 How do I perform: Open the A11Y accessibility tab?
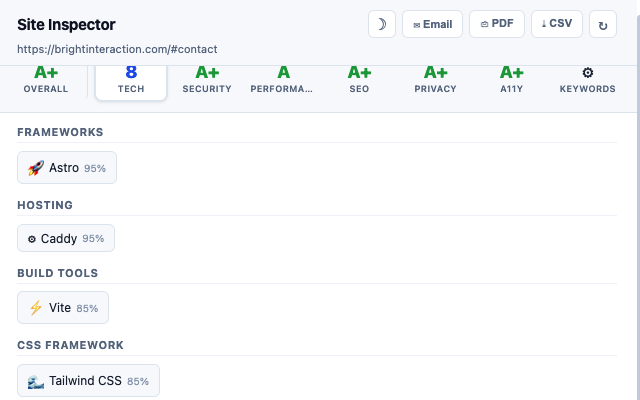[511, 80]
